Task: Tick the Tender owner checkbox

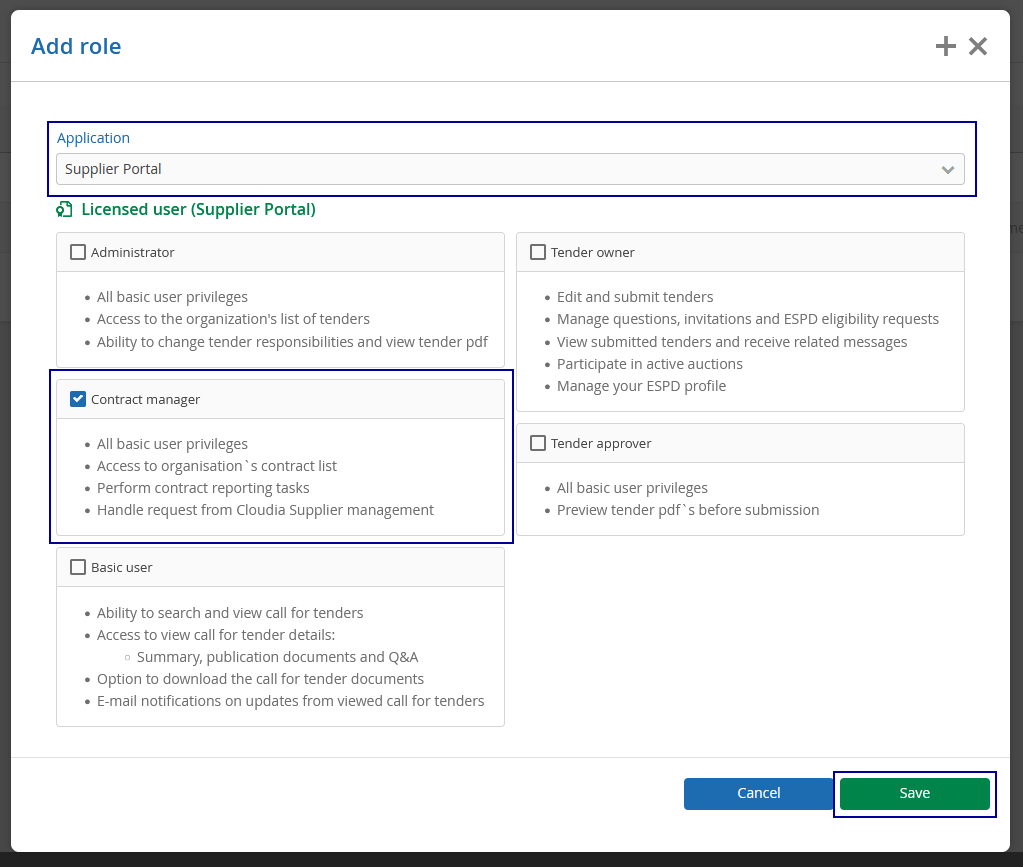Action: pyautogui.click(x=538, y=252)
